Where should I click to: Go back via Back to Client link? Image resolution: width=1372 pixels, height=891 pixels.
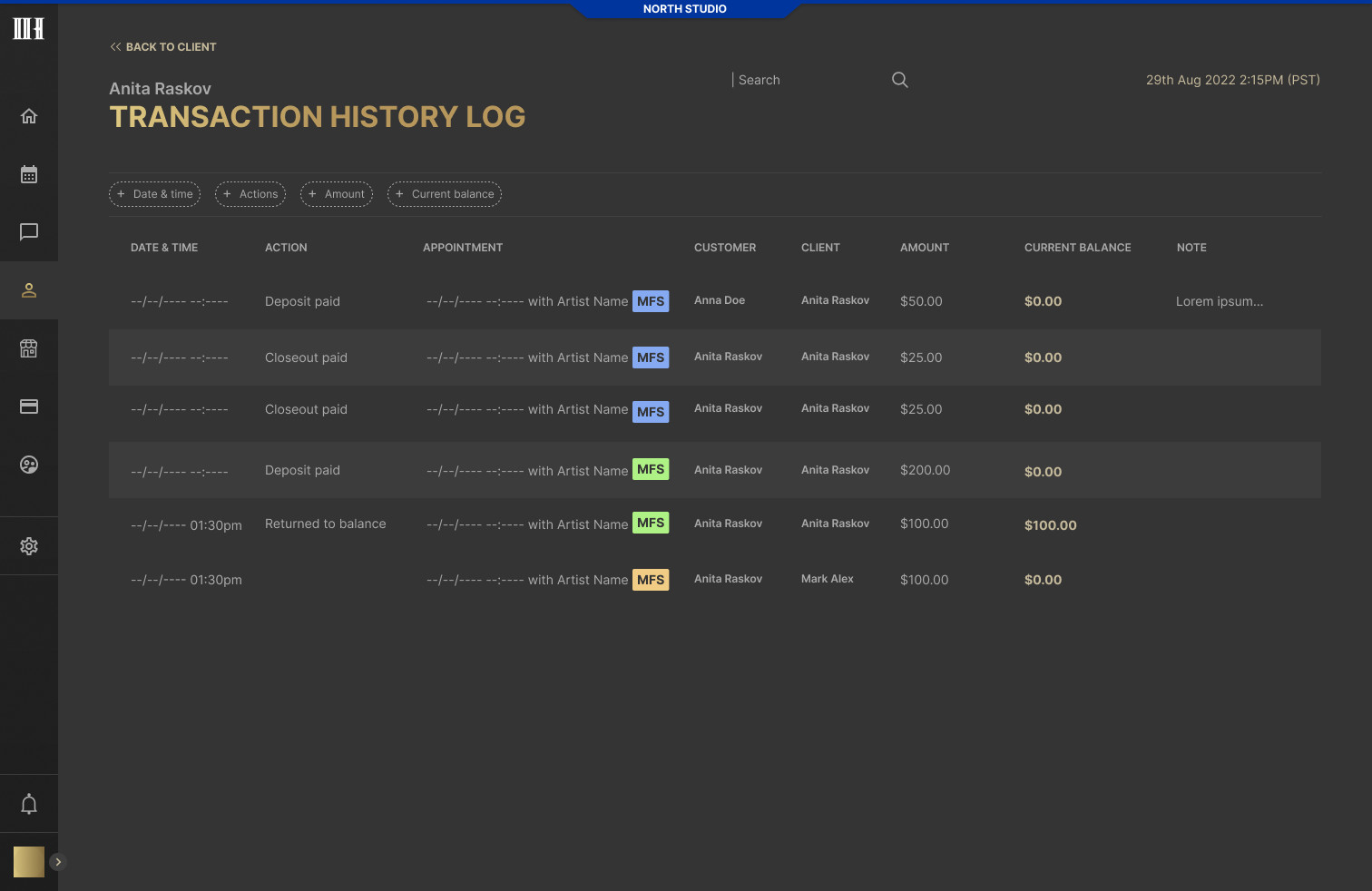[x=163, y=47]
